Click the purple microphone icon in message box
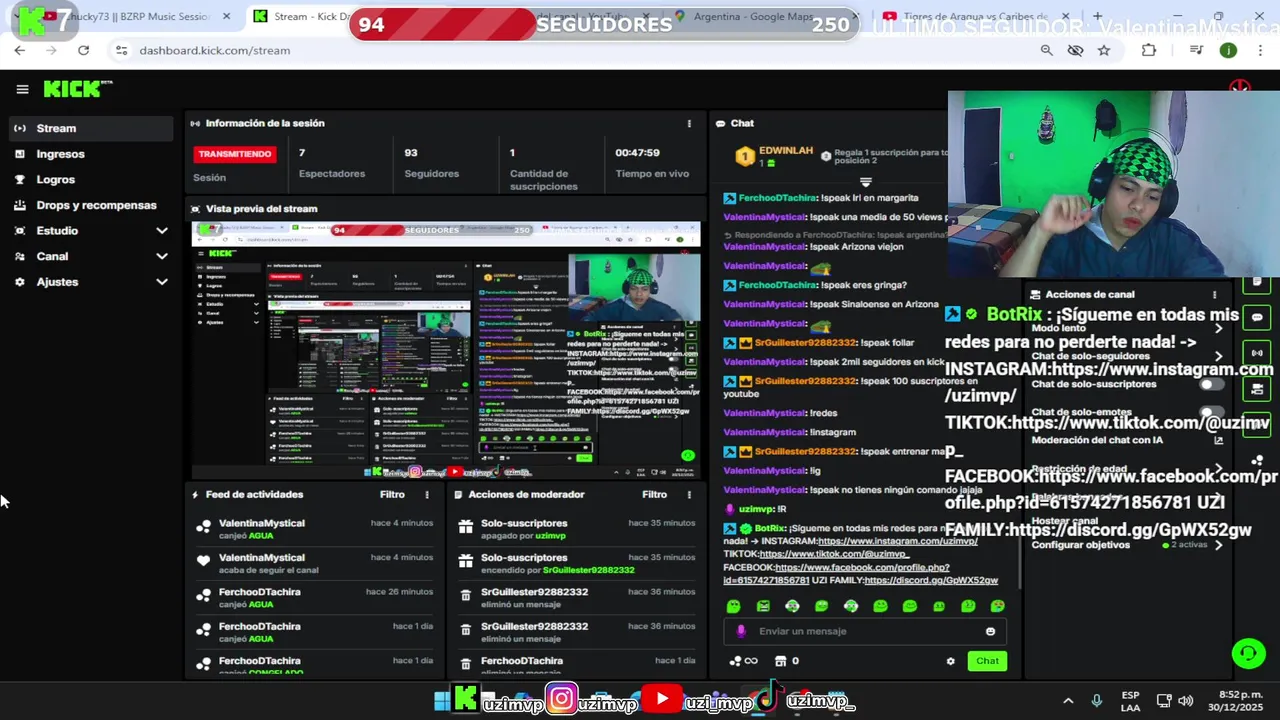The image size is (1280, 720). click(x=741, y=631)
